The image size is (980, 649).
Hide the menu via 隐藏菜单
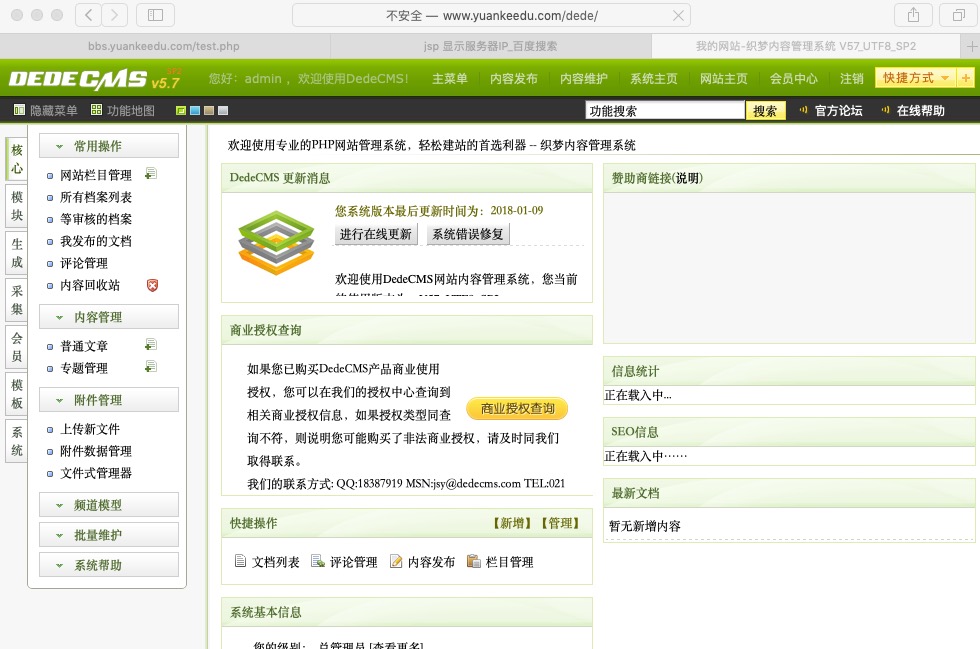tap(46, 111)
